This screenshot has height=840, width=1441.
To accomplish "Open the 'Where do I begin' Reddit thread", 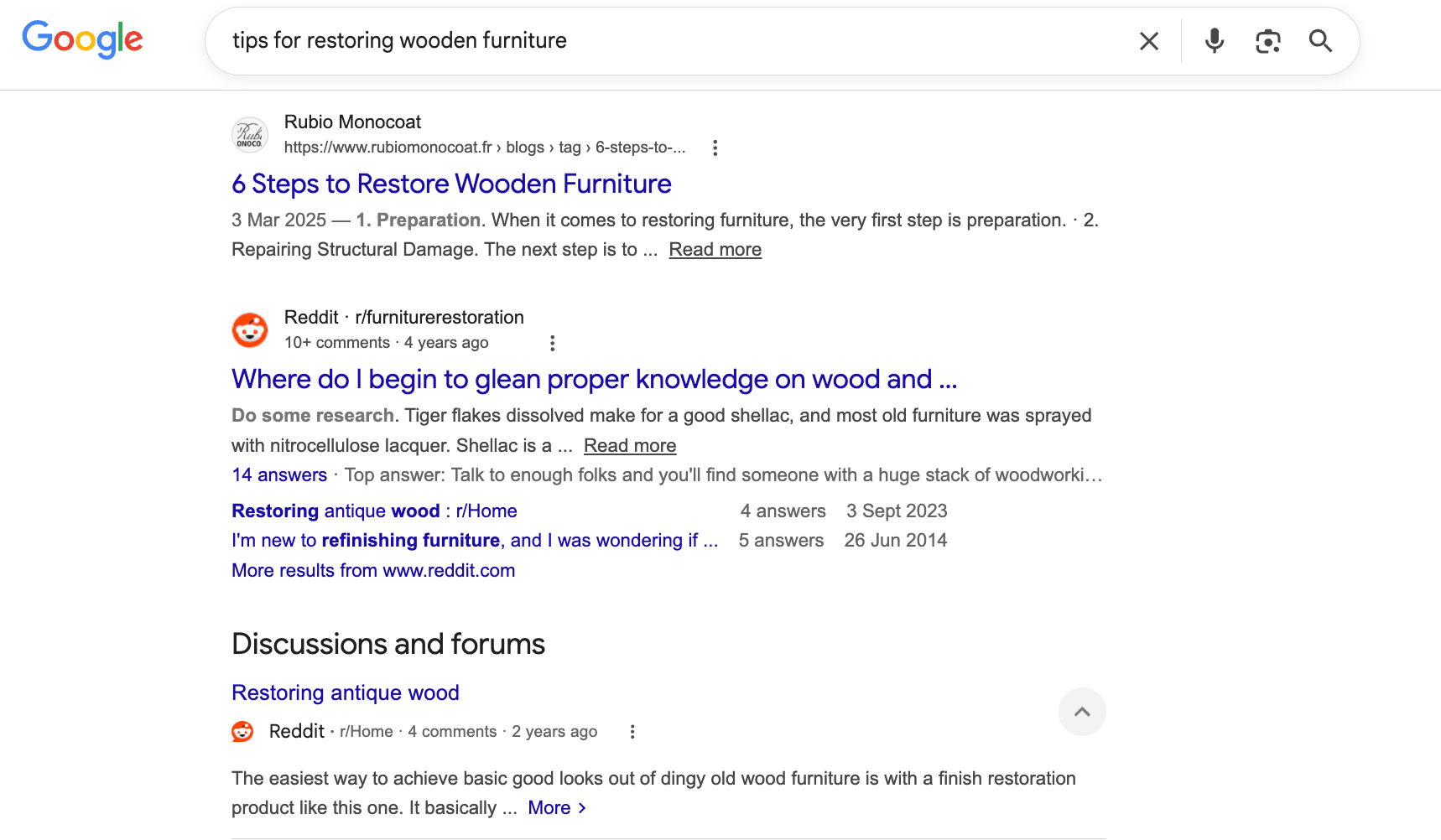I will [x=594, y=379].
